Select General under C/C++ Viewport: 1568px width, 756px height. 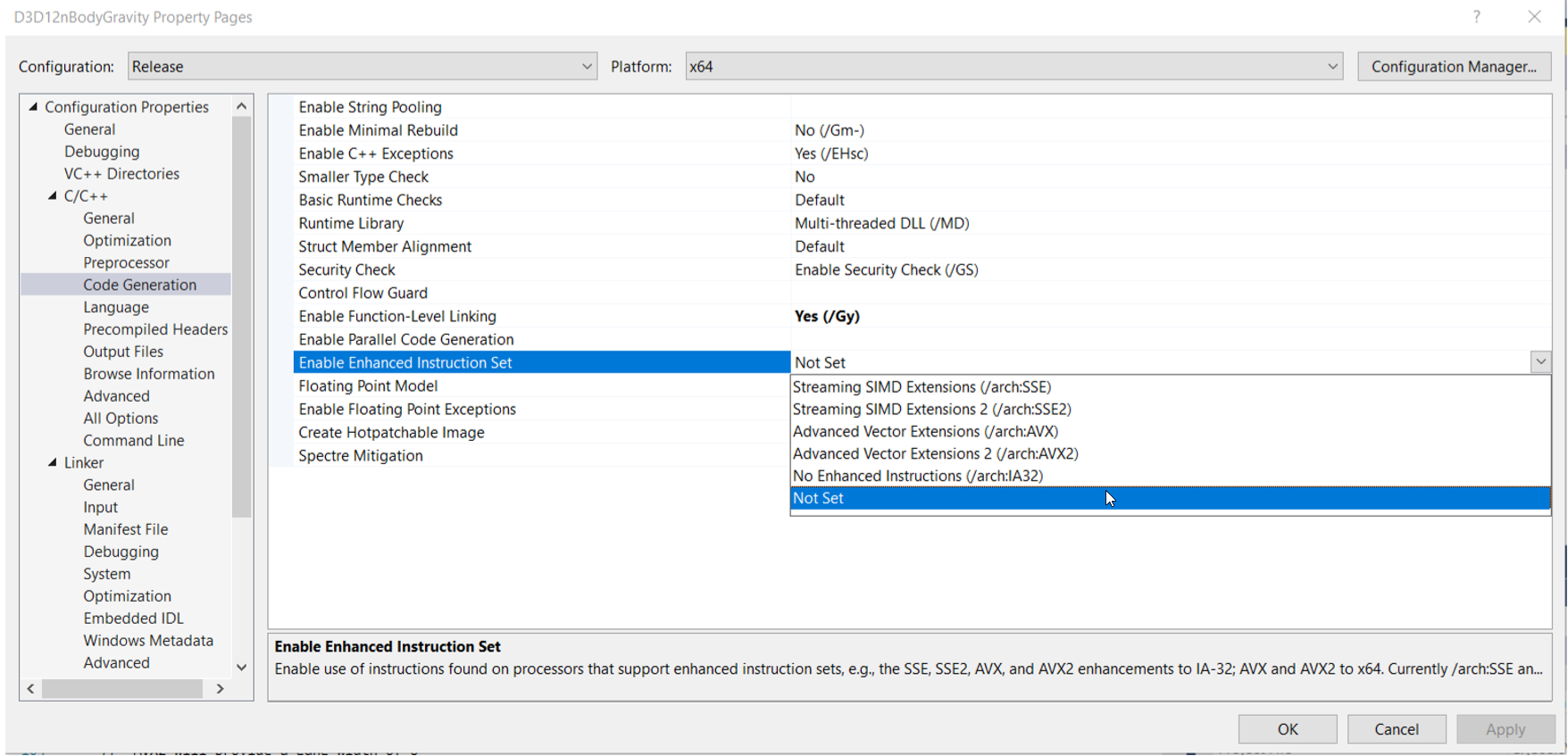point(109,218)
